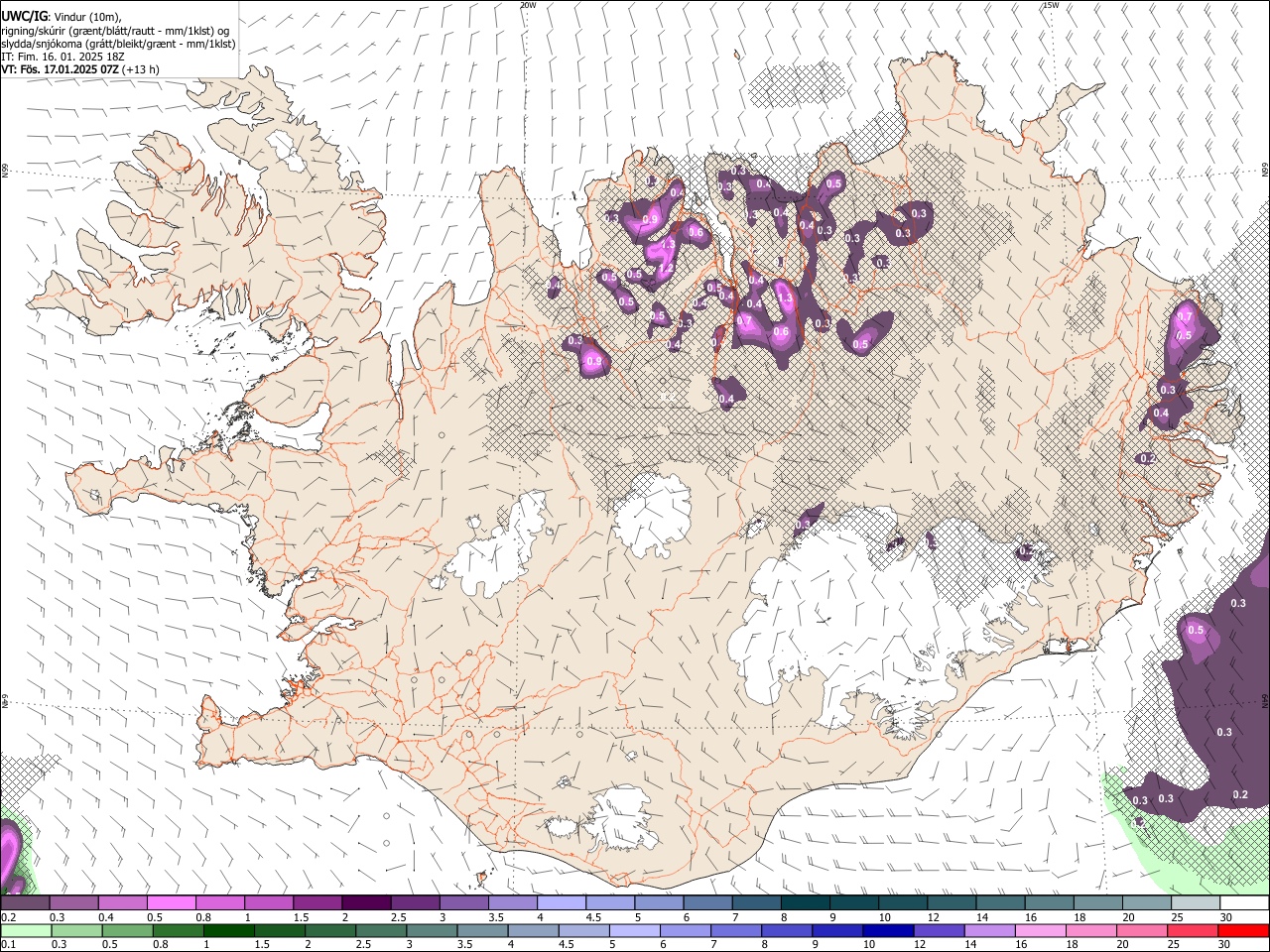
Task: Click the '15W' longitude label at map top
Action: [x=1051, y=5]
